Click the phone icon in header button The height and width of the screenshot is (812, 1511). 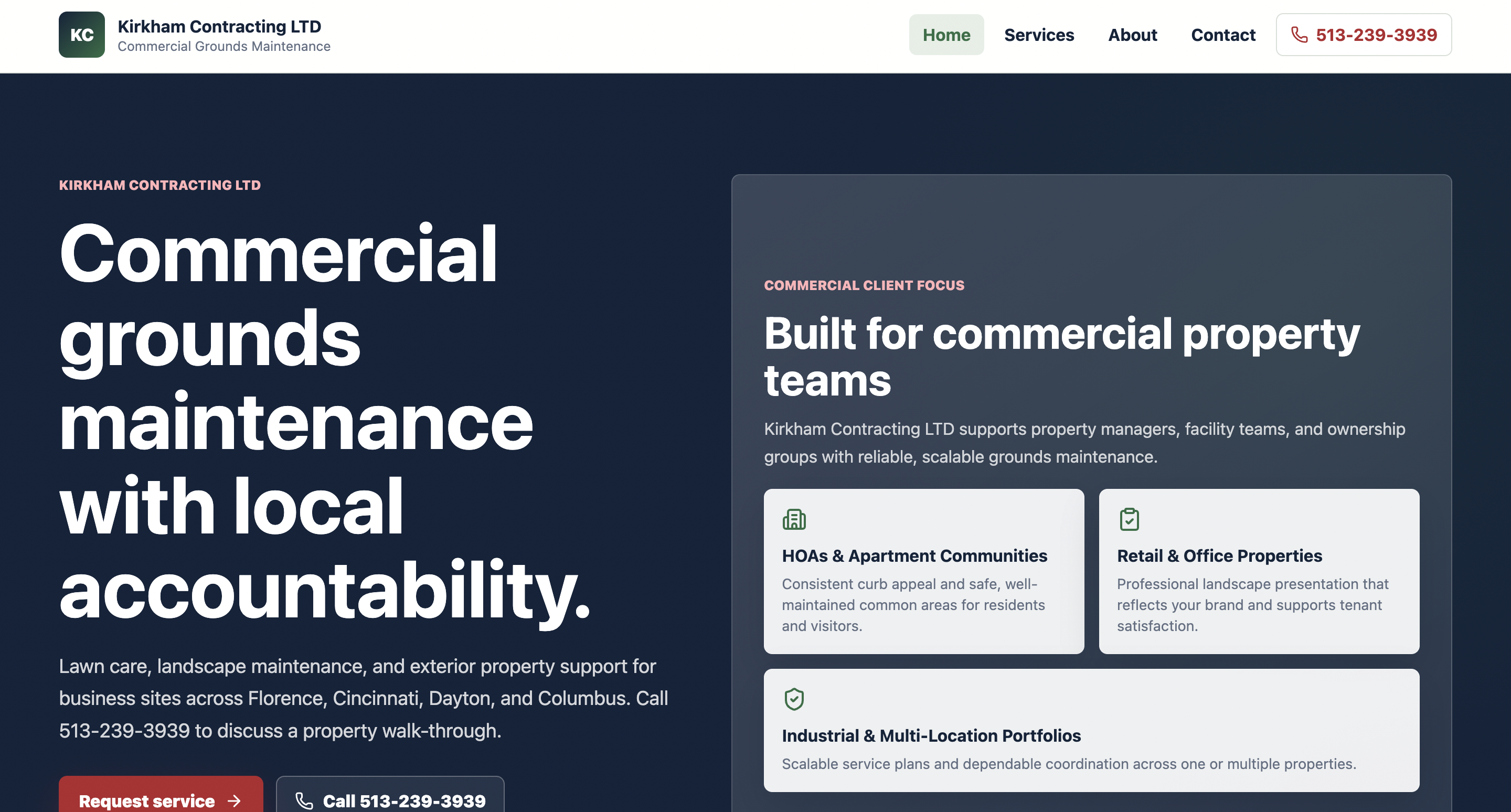pos(1299,35)
